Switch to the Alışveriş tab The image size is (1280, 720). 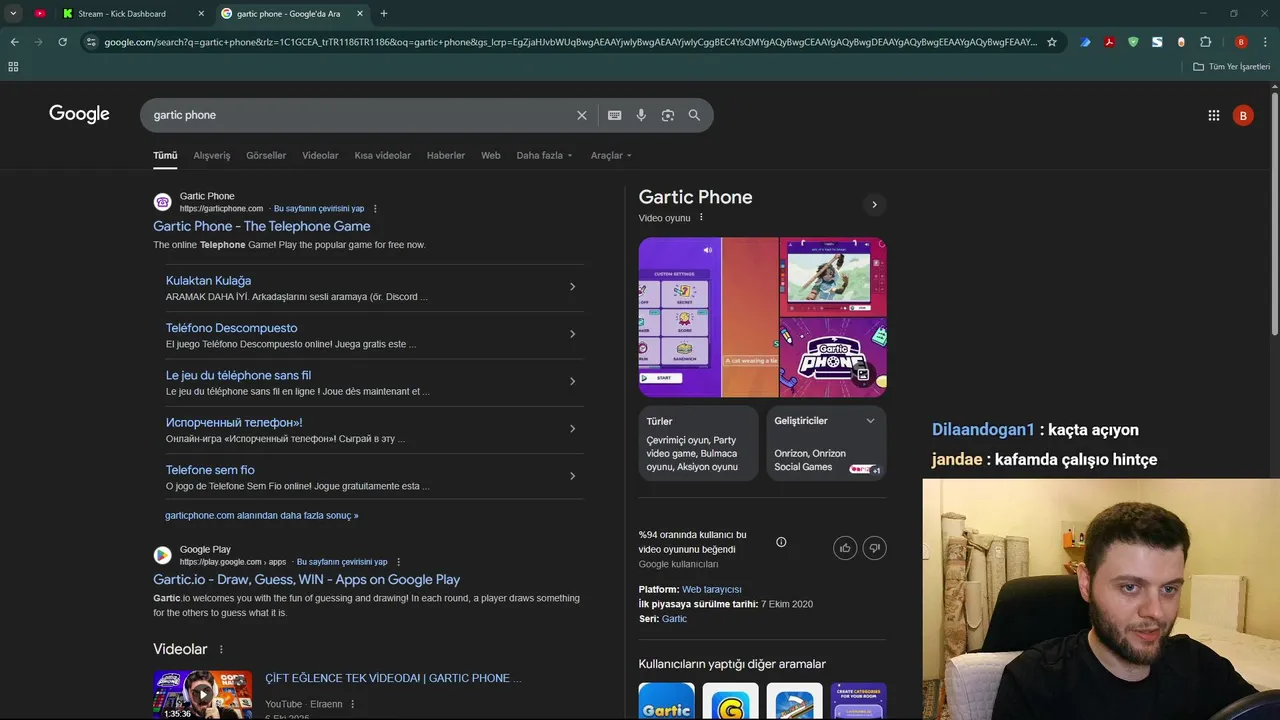point(212,155)
